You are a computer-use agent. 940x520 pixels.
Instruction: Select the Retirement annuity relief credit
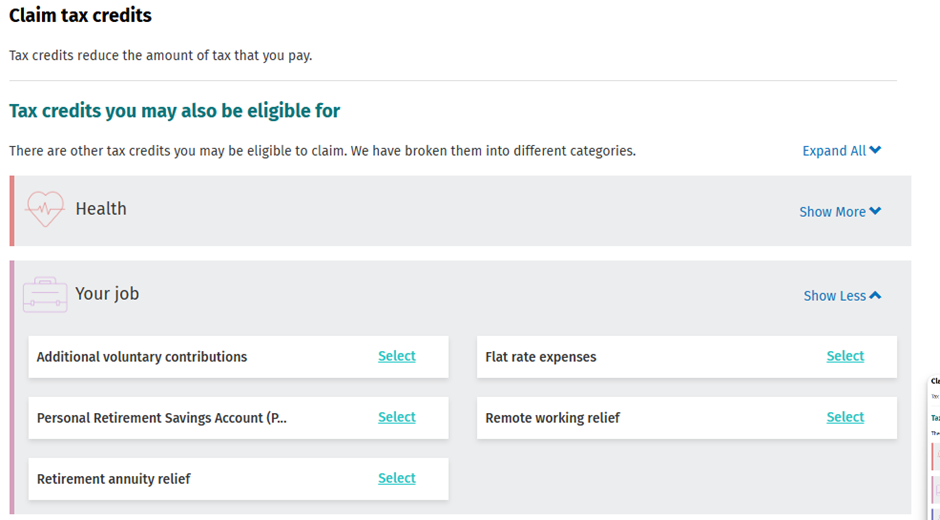(x=396, y=478)
